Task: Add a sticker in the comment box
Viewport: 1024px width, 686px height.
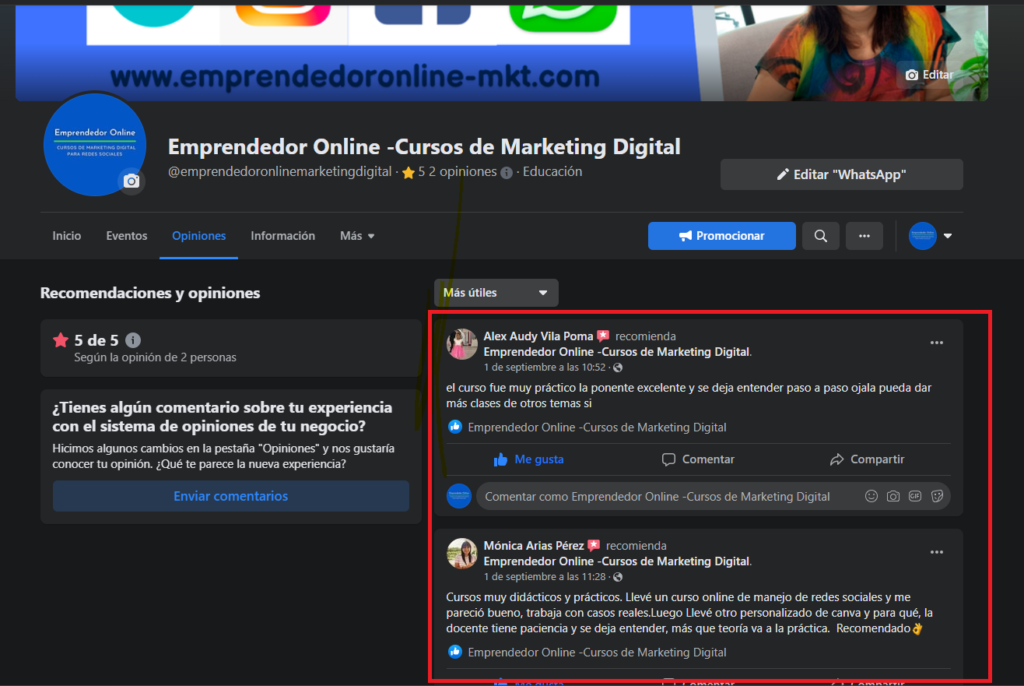Action: click(x=937, y=496)
